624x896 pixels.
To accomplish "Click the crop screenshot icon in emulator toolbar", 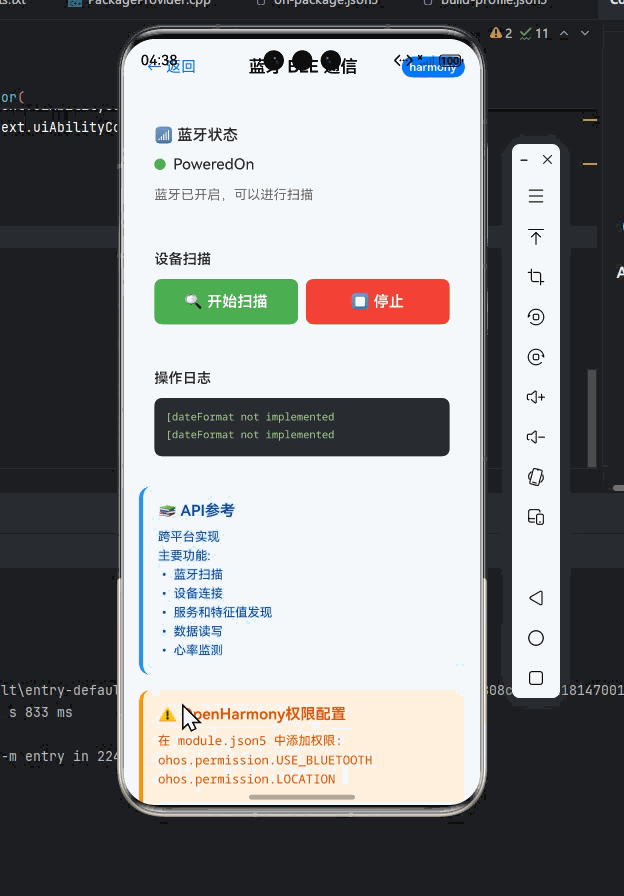I will 535,277.
